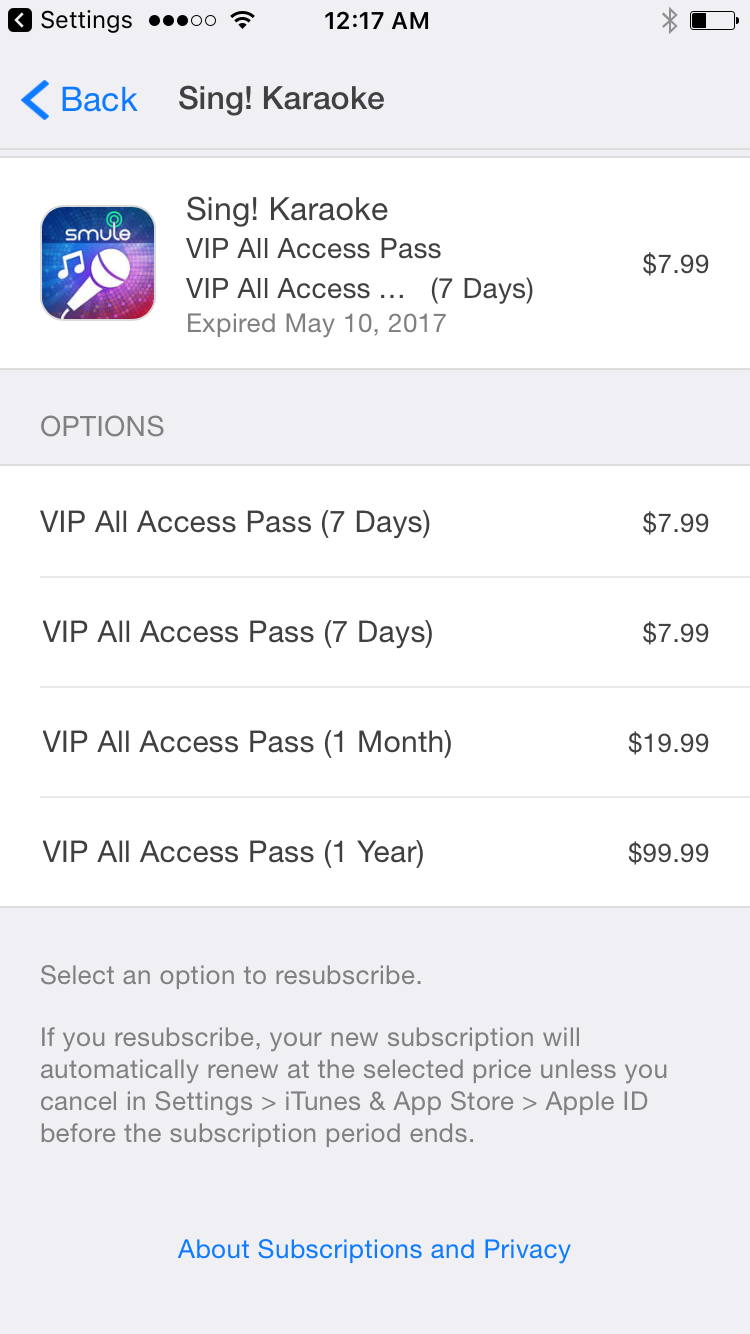Tap the expired subscription $7.99 price

(x=675, y=264)
